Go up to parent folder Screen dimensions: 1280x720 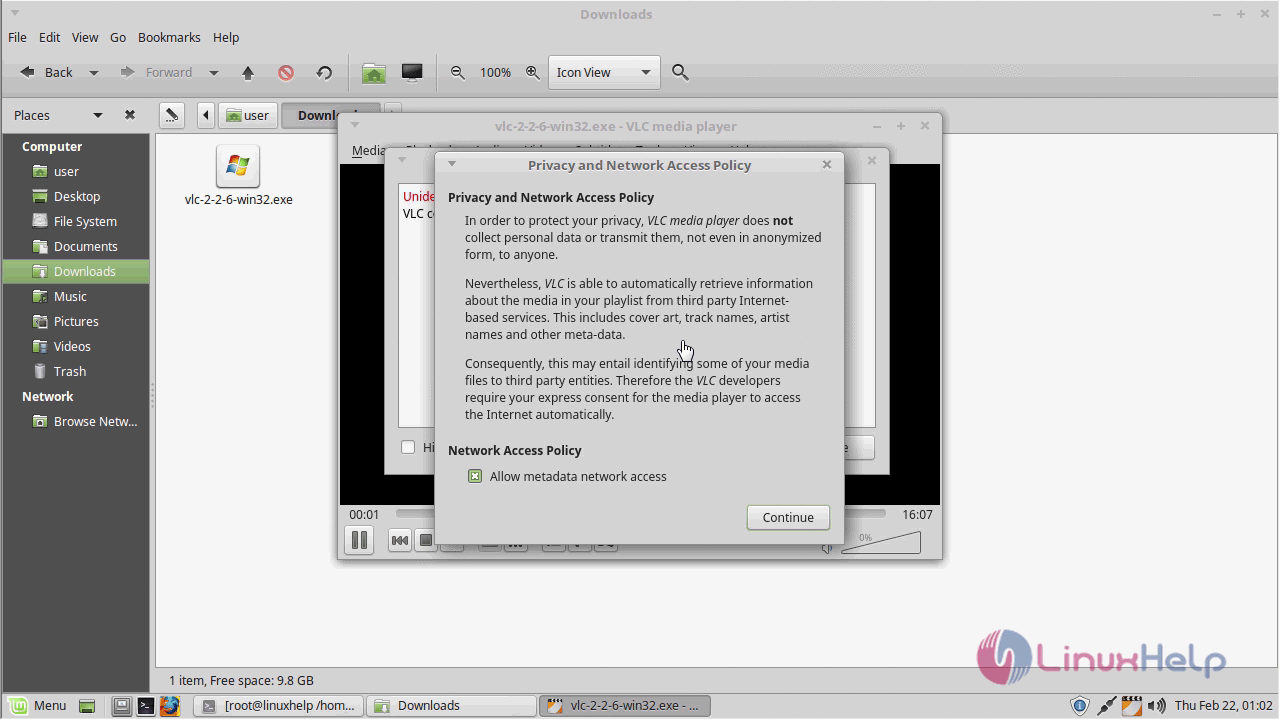(x=248, y=72)
